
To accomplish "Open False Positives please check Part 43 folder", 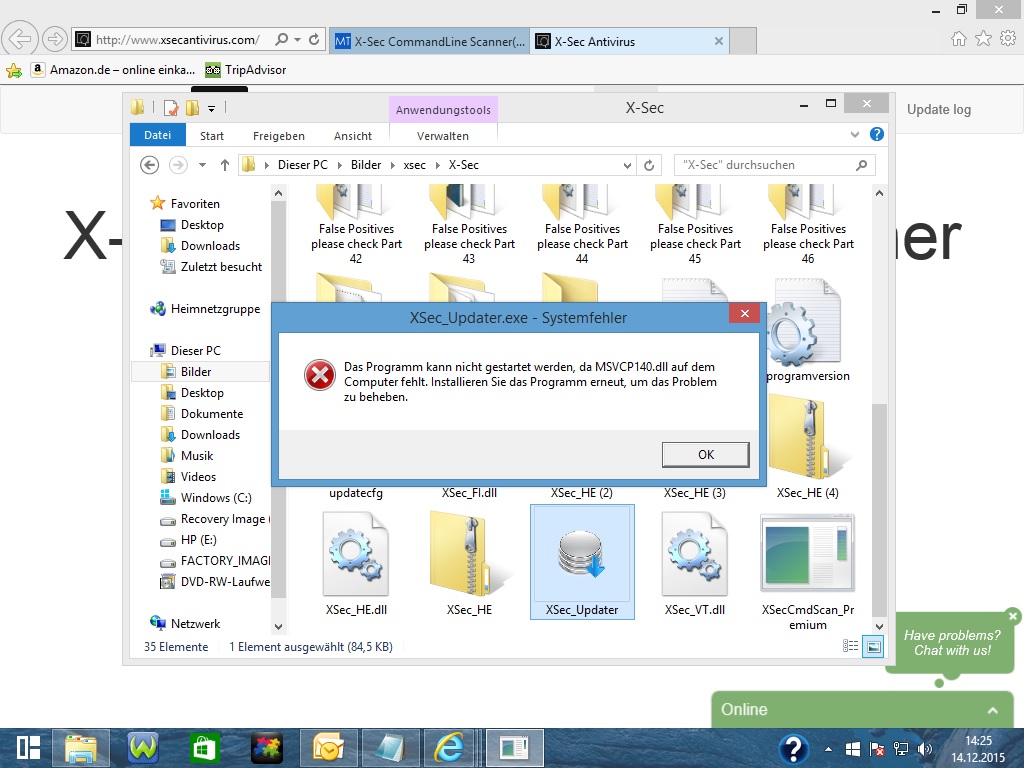I will pos(469,224).
